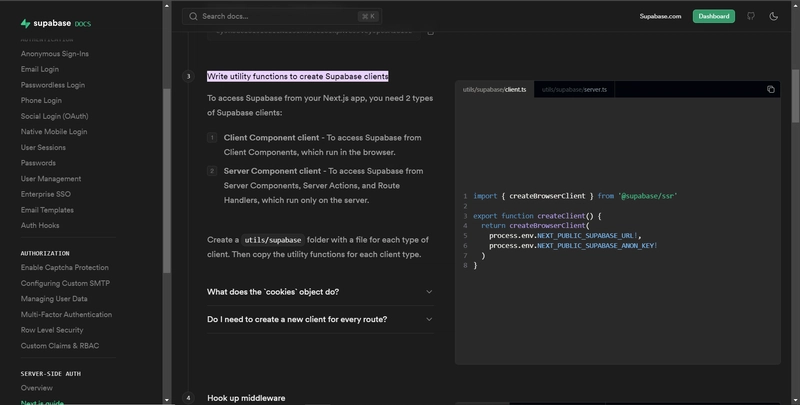
Task: Open User Sessions docs
Action: click(x=43, y=147)
